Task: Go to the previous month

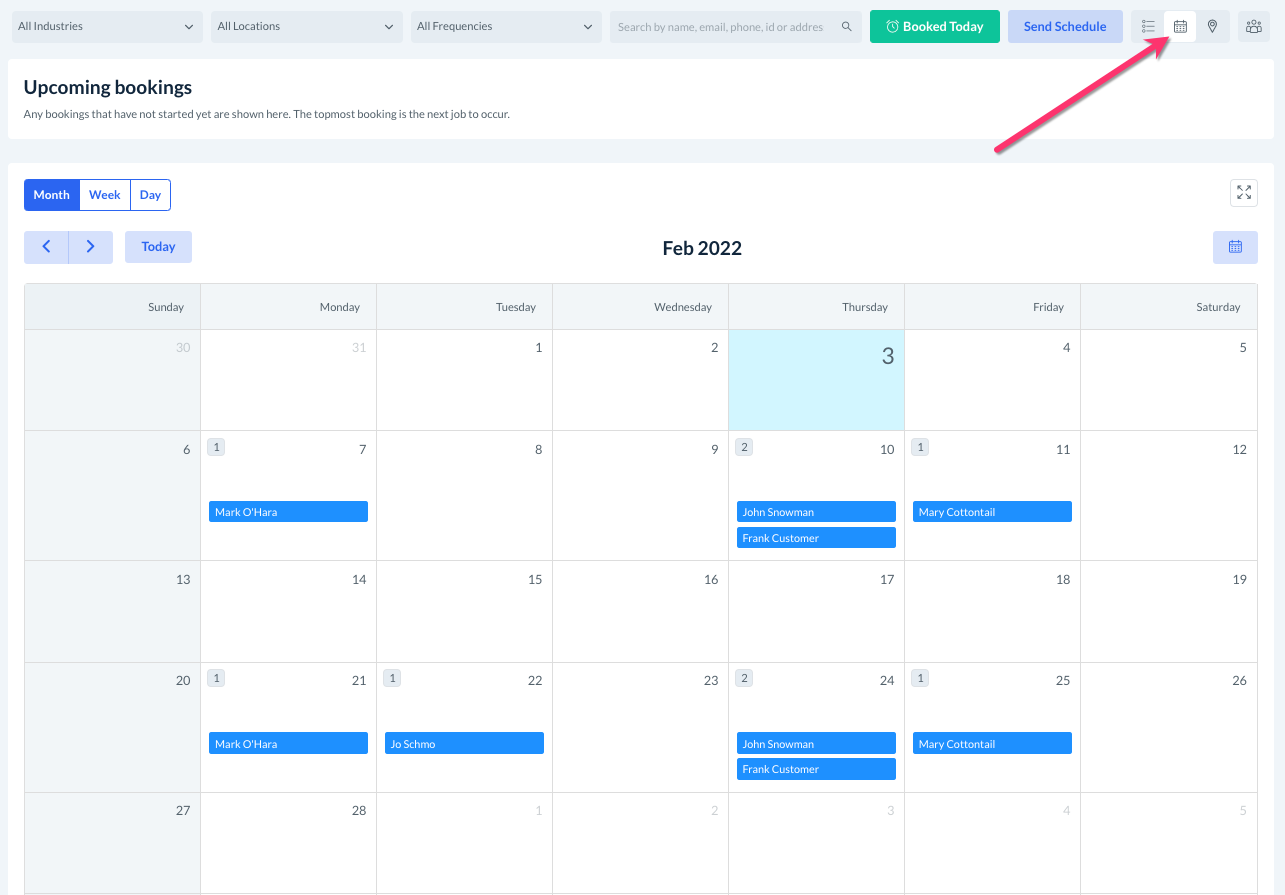Action: [46, 247]
